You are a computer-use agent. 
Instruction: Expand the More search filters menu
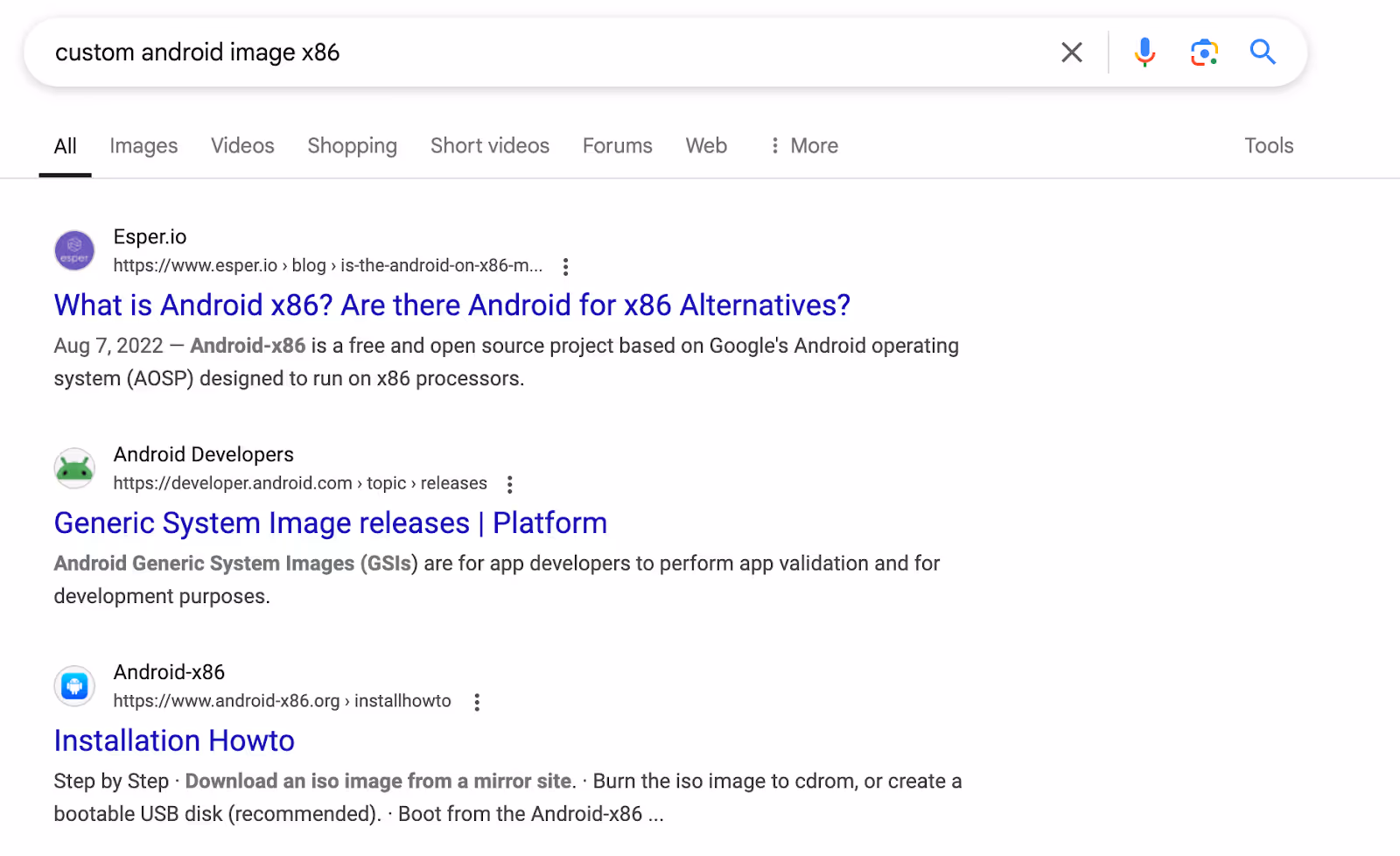(803, 145)
